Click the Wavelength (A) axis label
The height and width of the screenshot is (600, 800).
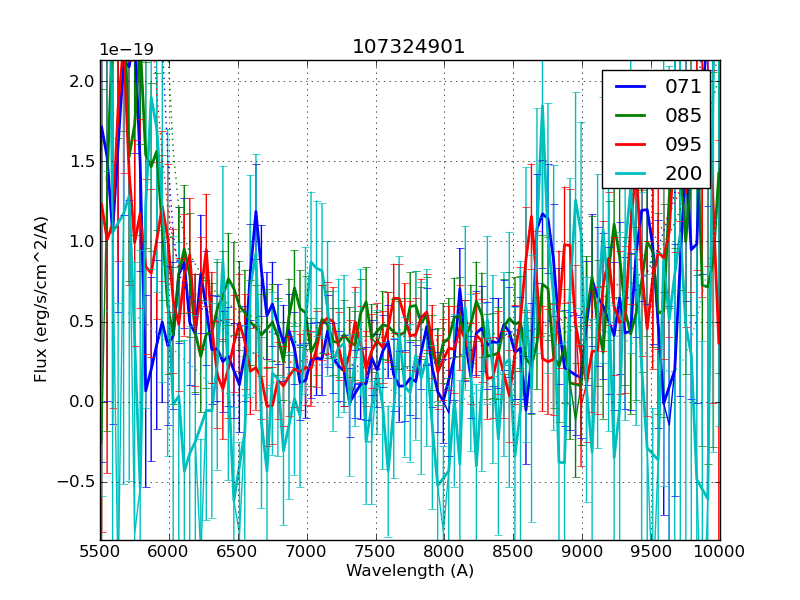point(410,571)
